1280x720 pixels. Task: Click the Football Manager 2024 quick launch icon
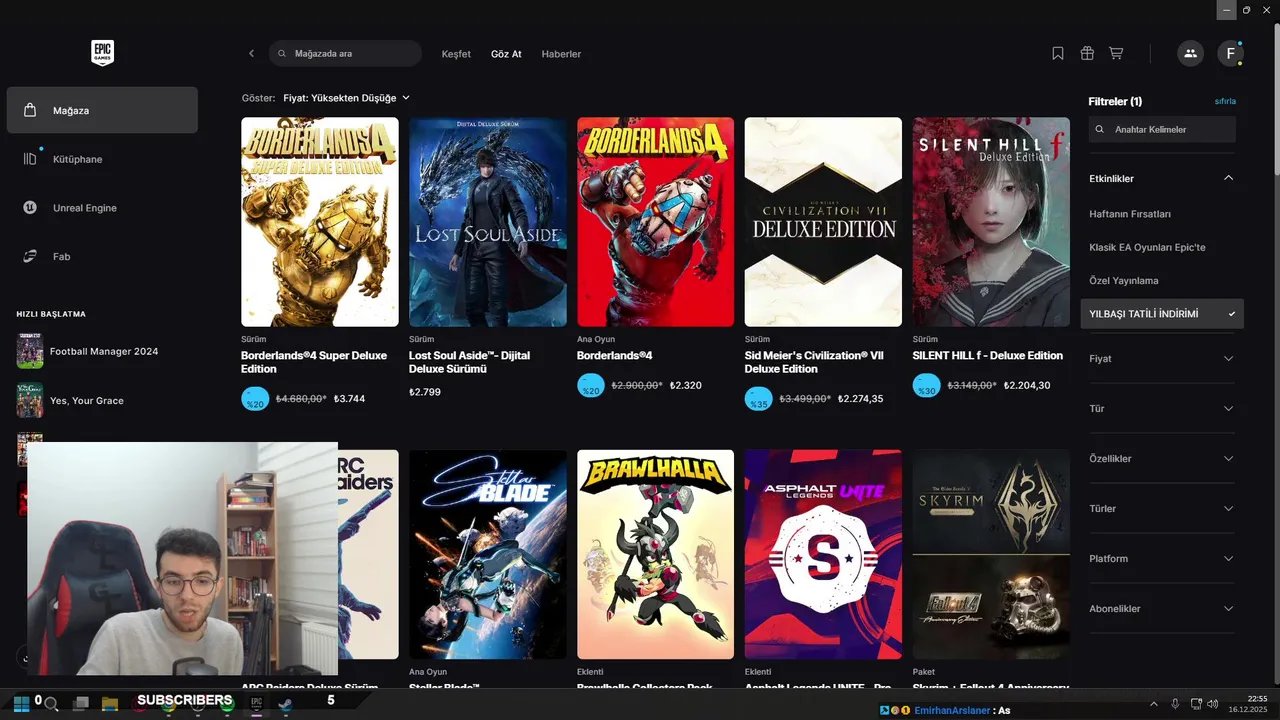[30, 351]
